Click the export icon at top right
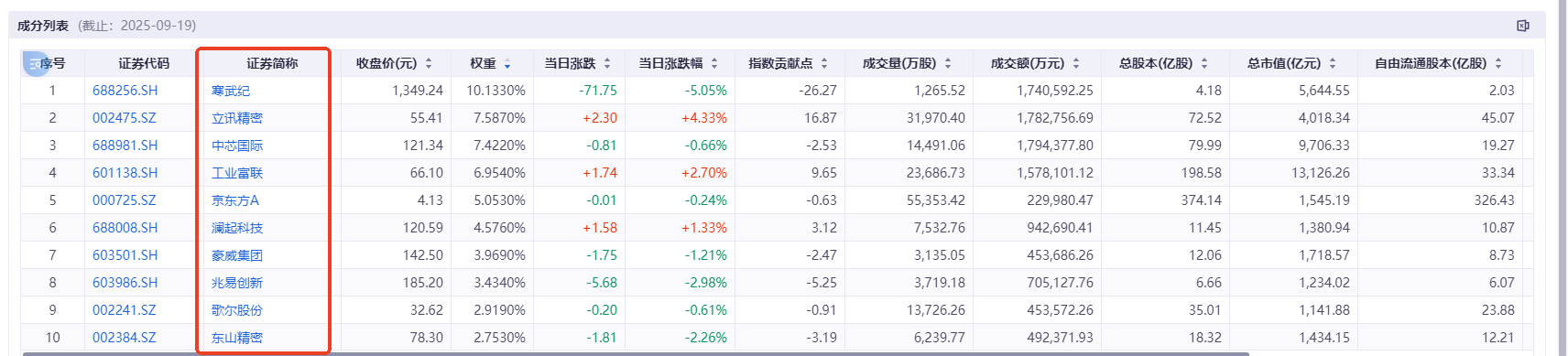This screenshot has height=356, width=1568. pos(1523,26)
